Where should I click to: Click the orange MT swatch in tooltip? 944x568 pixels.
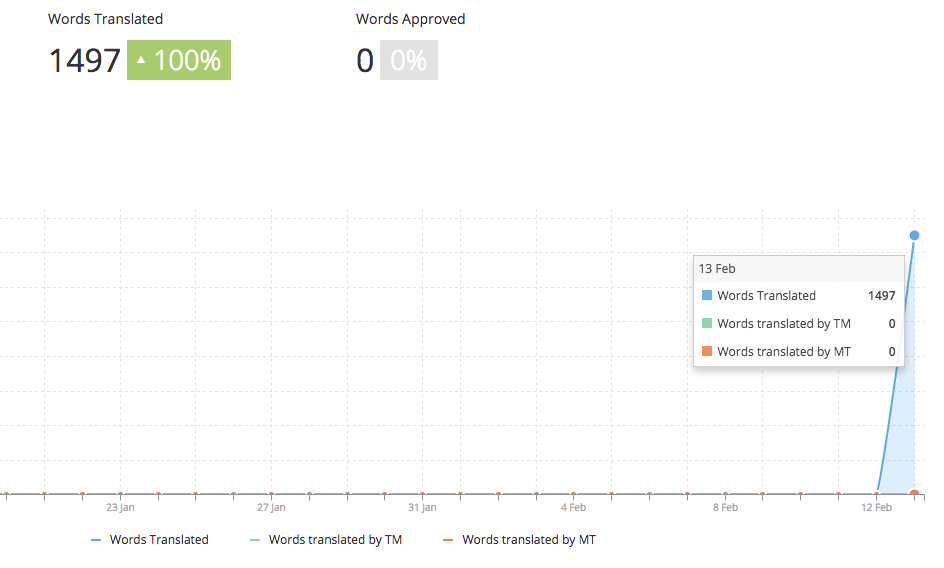pos(707,351)
